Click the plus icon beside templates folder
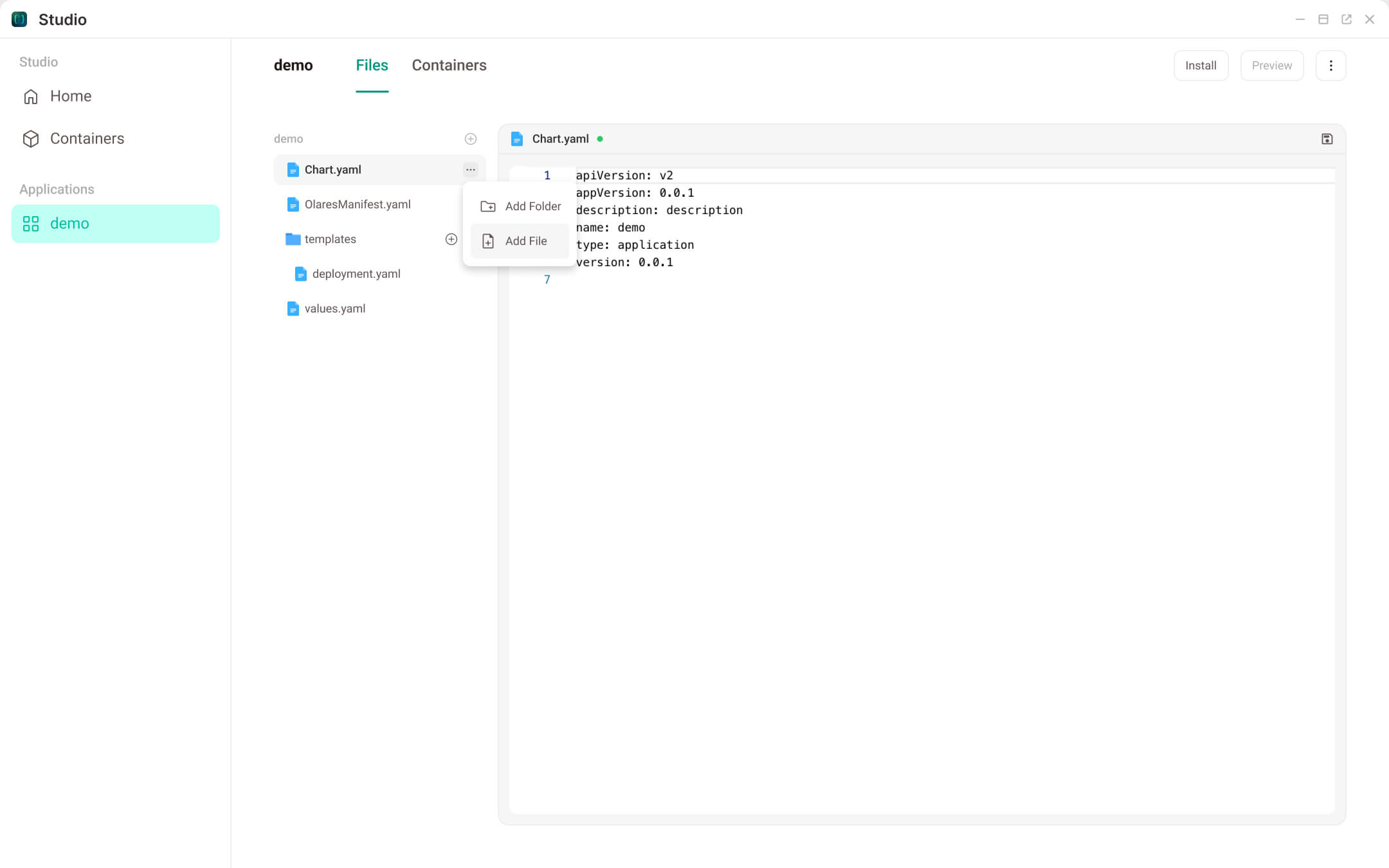 [451, 239]
